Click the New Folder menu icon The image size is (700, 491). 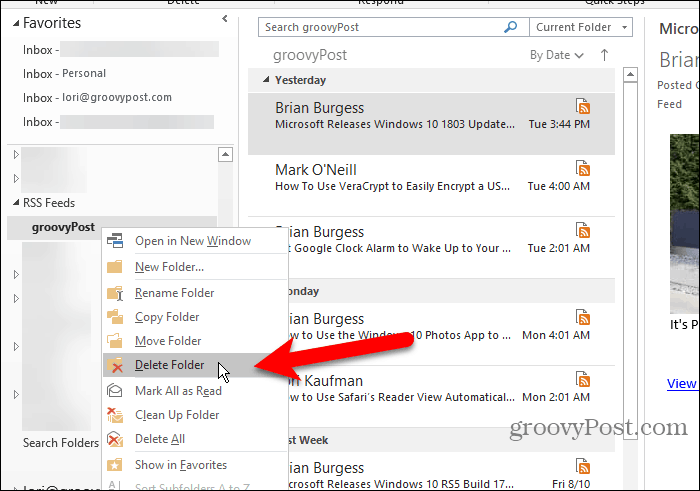(115, 266)
